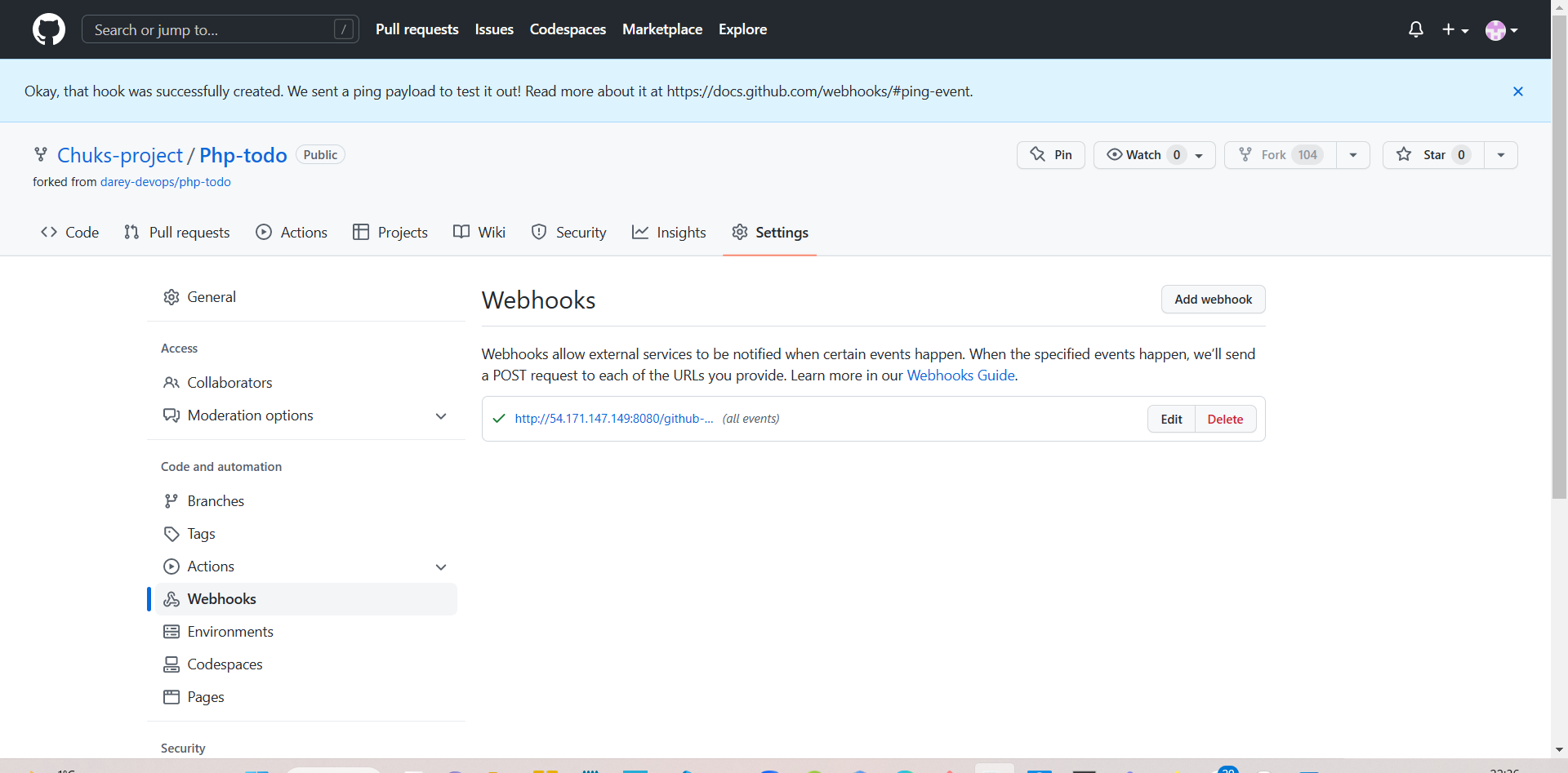Delete the listed webhook
Screen dimensions: 1568x773
pos(1225,420)
